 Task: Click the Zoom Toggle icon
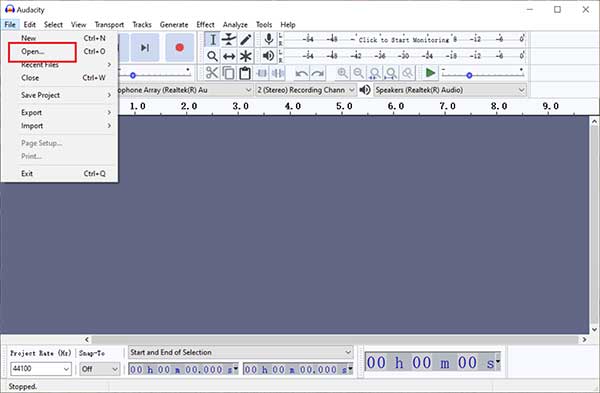pyautogui.click(x=408, y=73)
